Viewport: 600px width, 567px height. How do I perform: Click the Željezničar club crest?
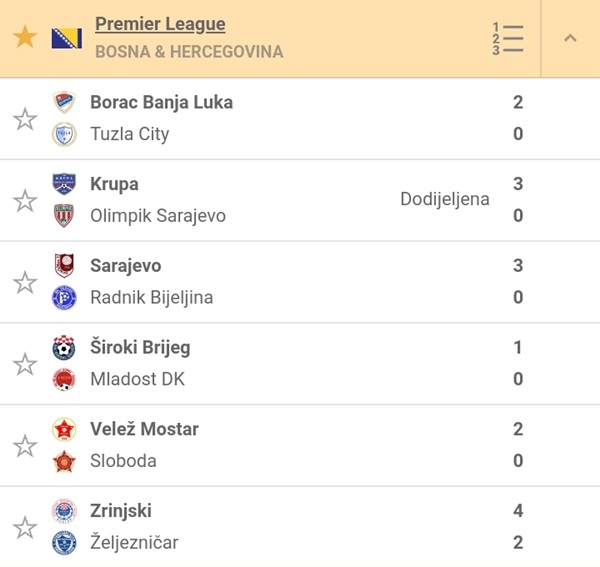click(64, 543)
